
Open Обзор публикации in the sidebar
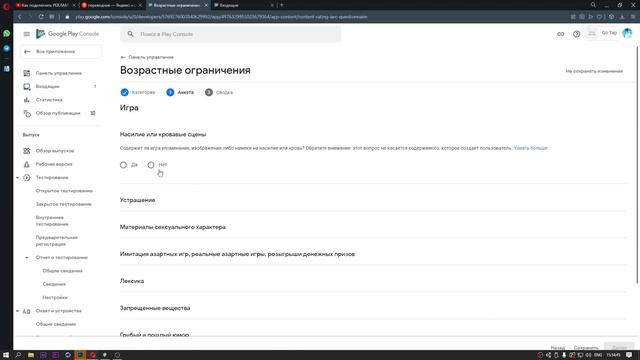point(58,113)
